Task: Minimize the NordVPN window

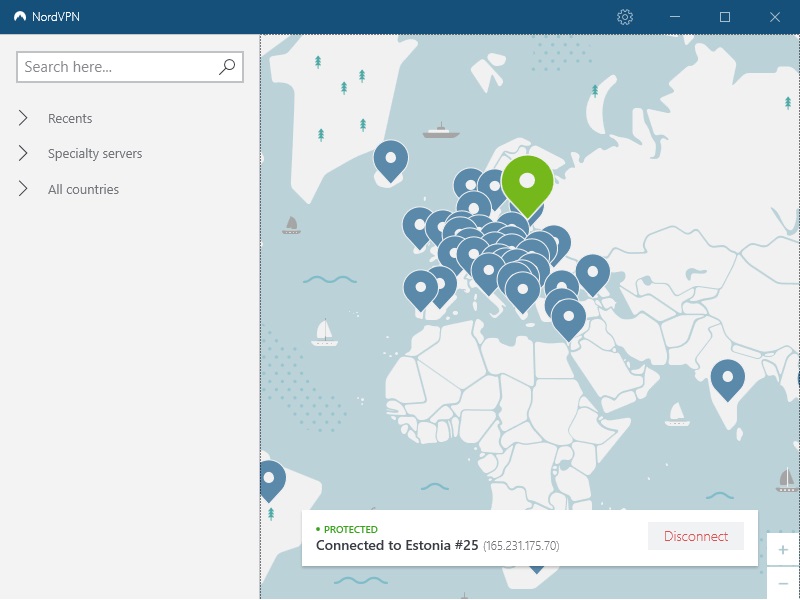Action: pyautogui.click(x=674, y=17)
